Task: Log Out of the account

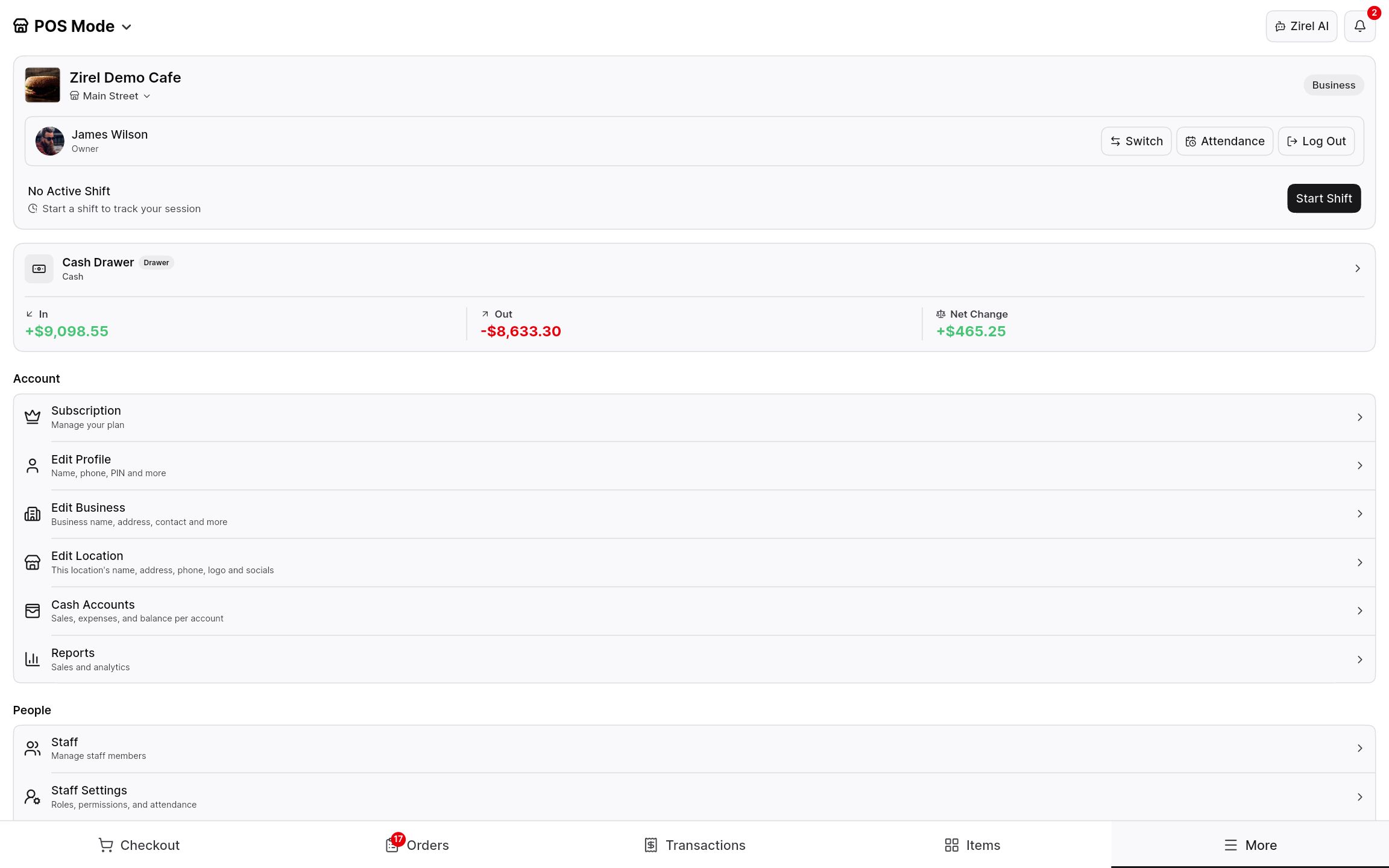Action: point(1316,141)
